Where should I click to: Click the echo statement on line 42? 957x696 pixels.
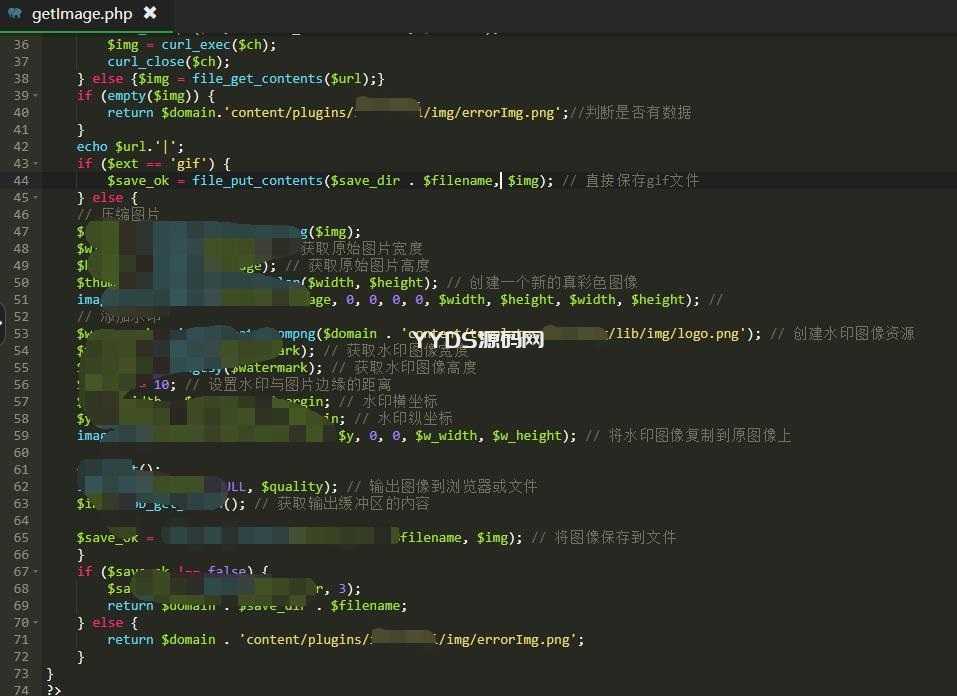click(92, 147)
